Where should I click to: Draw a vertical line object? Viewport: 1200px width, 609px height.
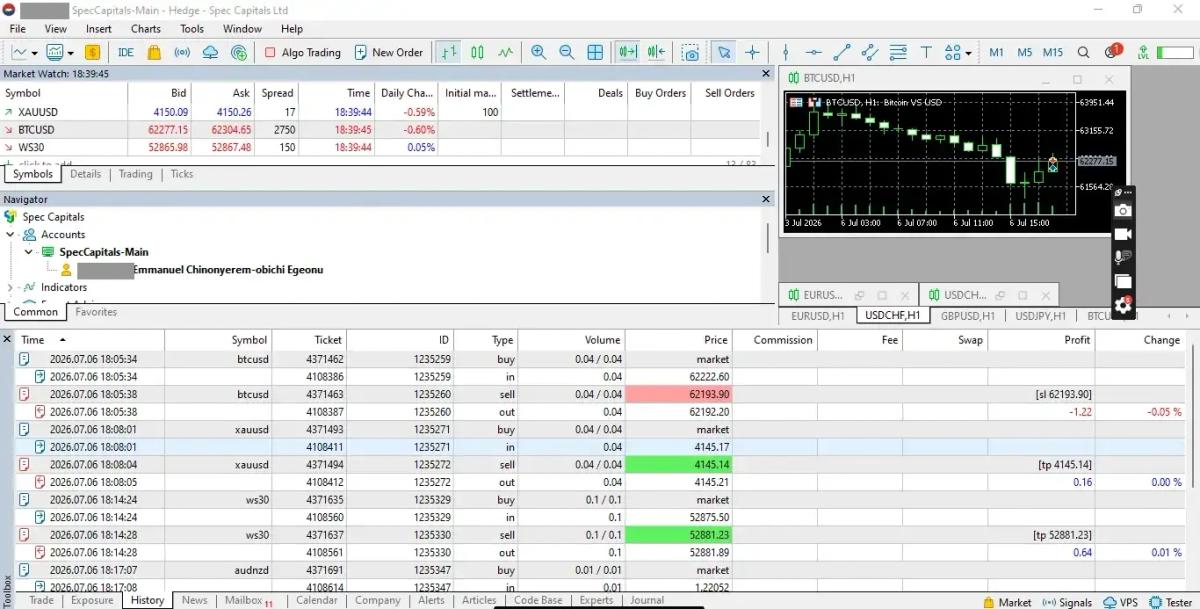click(x=786, y=52)
